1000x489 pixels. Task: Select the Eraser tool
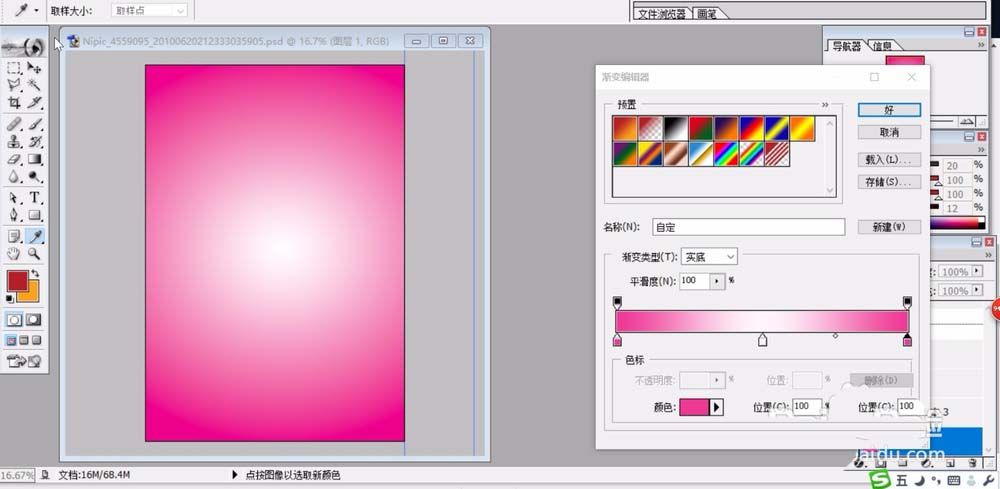click(x=14, y=159)
